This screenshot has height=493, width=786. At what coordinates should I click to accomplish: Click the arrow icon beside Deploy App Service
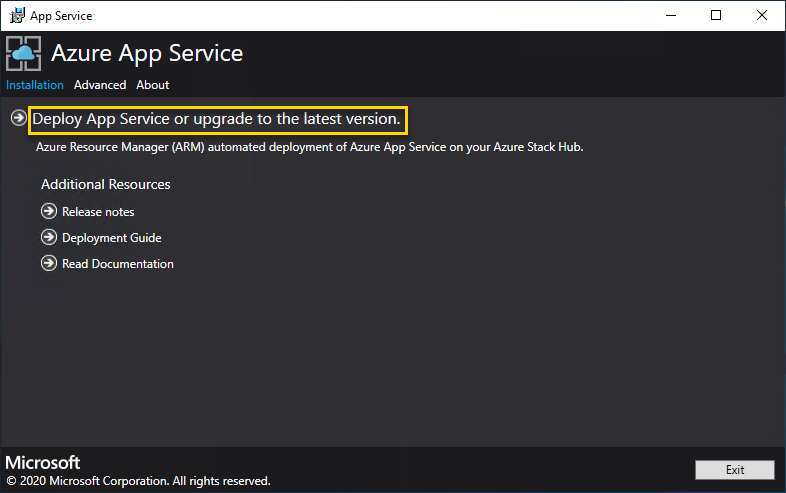19,119
